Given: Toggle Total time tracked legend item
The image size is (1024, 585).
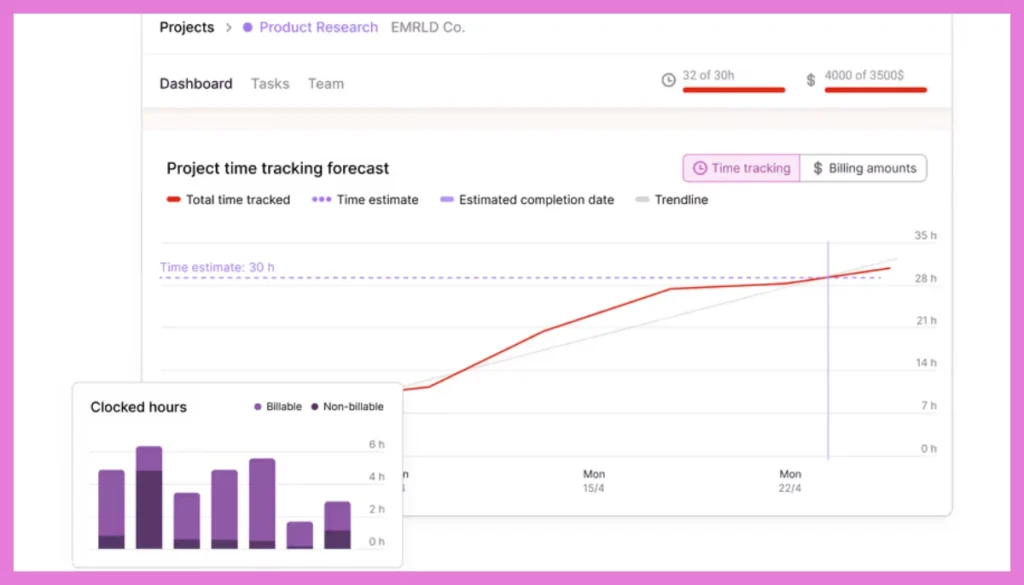Looking at the screenshot, I should click(x=229, y=200).
